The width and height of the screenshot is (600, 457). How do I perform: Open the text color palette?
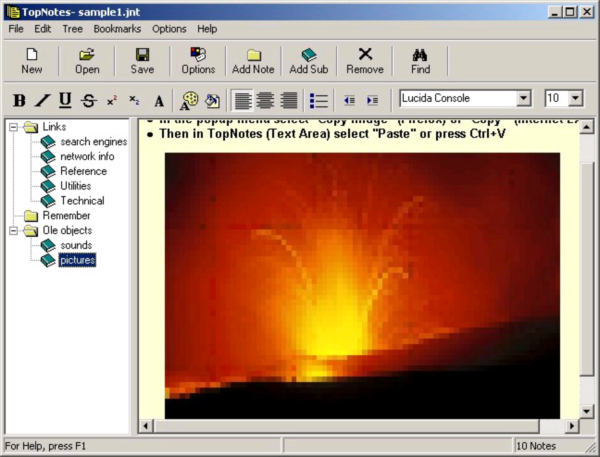pyautogui.click(x=188, y=100)
